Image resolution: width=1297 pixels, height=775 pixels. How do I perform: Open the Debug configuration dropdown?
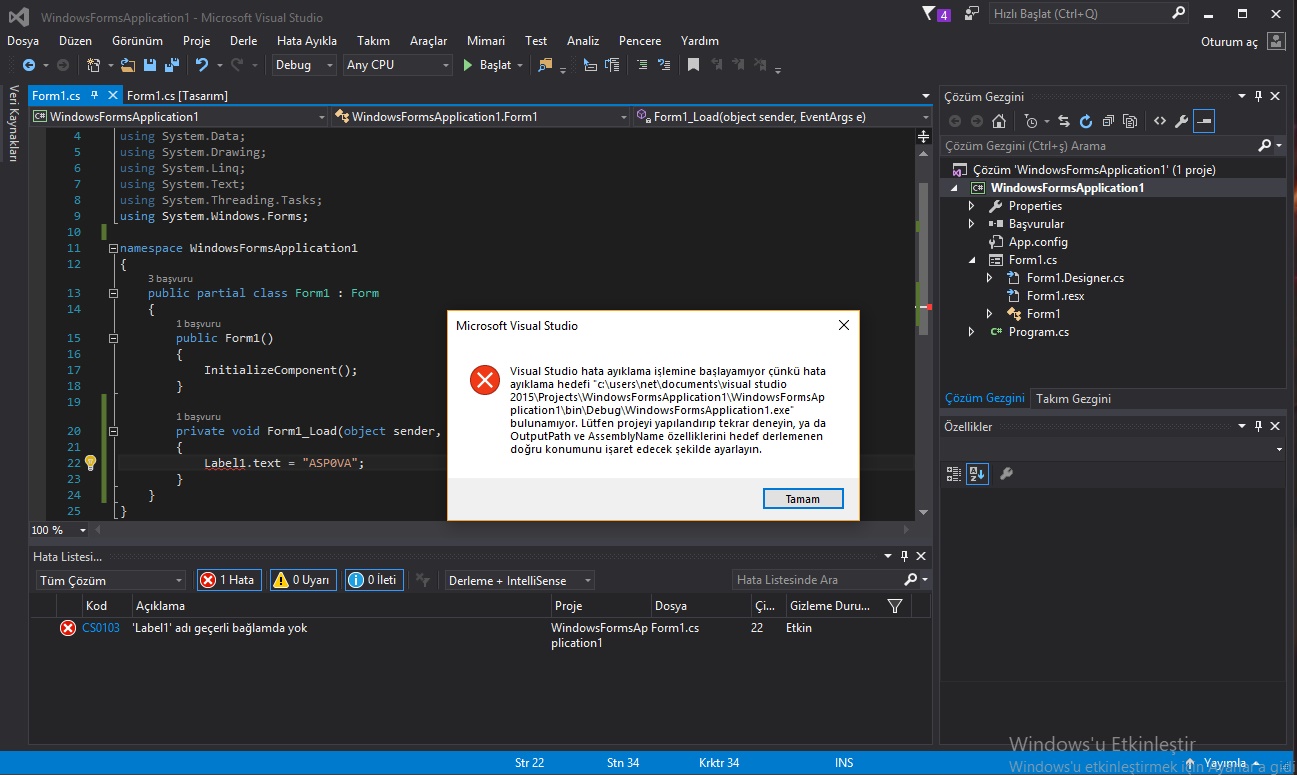pos(305,65)
